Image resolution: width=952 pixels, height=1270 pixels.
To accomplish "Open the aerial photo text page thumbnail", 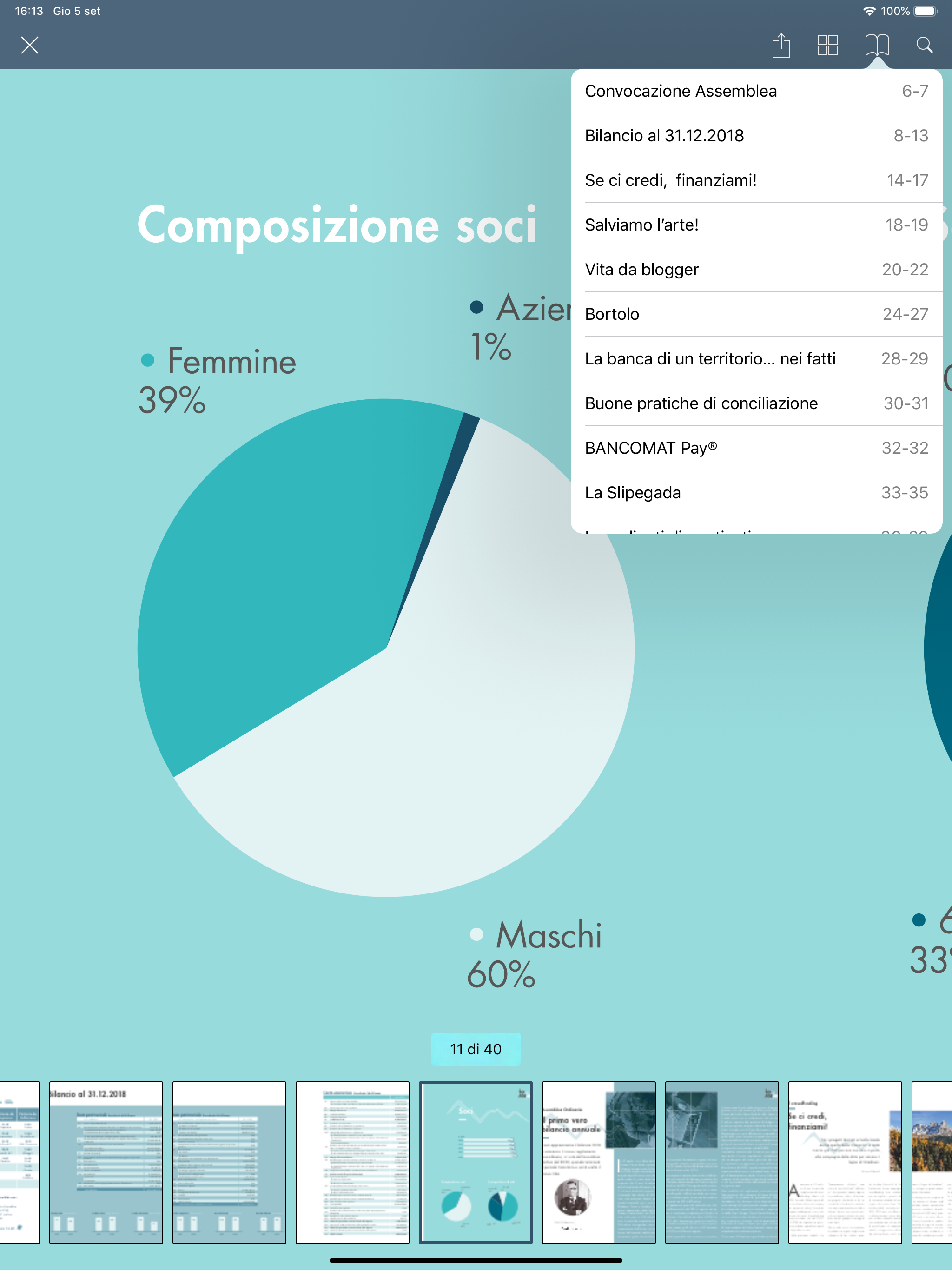I will (x=722, y=1162).
